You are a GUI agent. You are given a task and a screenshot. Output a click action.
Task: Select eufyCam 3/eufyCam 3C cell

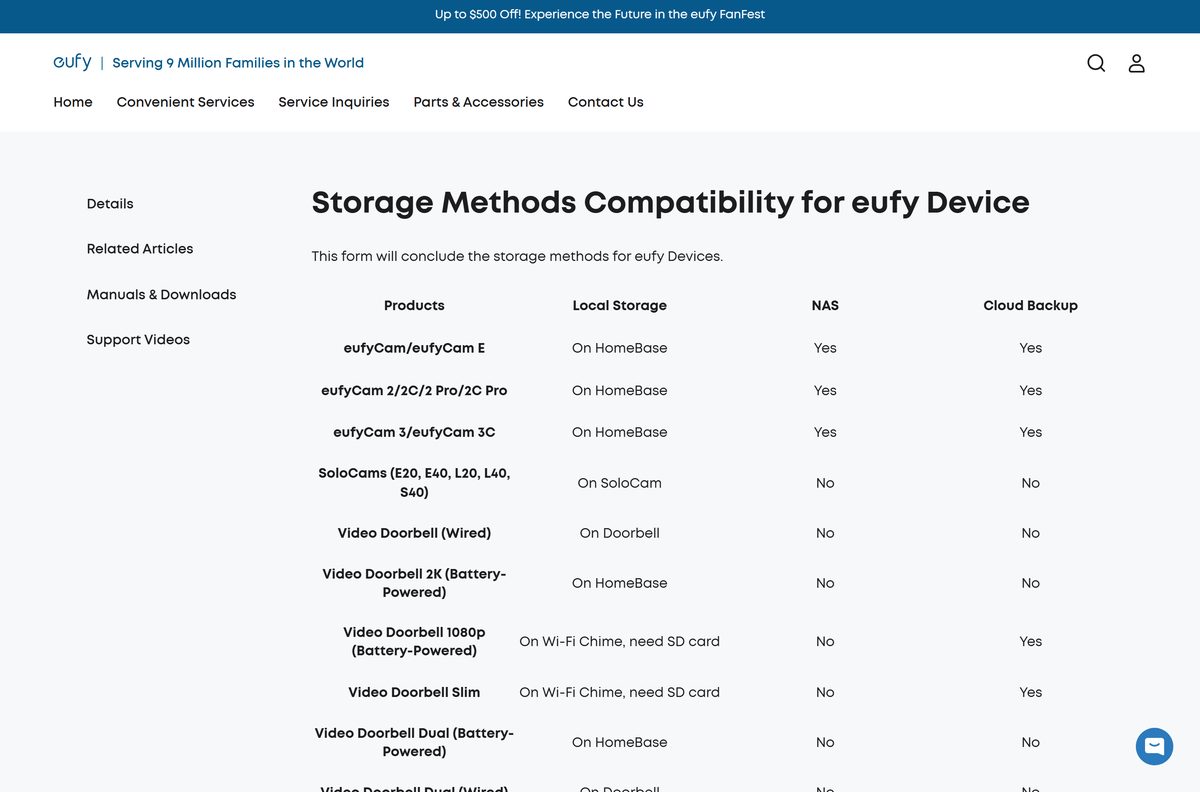coord(414,432)
